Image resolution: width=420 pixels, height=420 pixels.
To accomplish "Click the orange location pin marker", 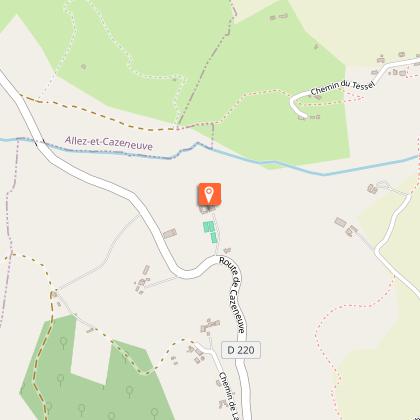I will click(209, 194).
